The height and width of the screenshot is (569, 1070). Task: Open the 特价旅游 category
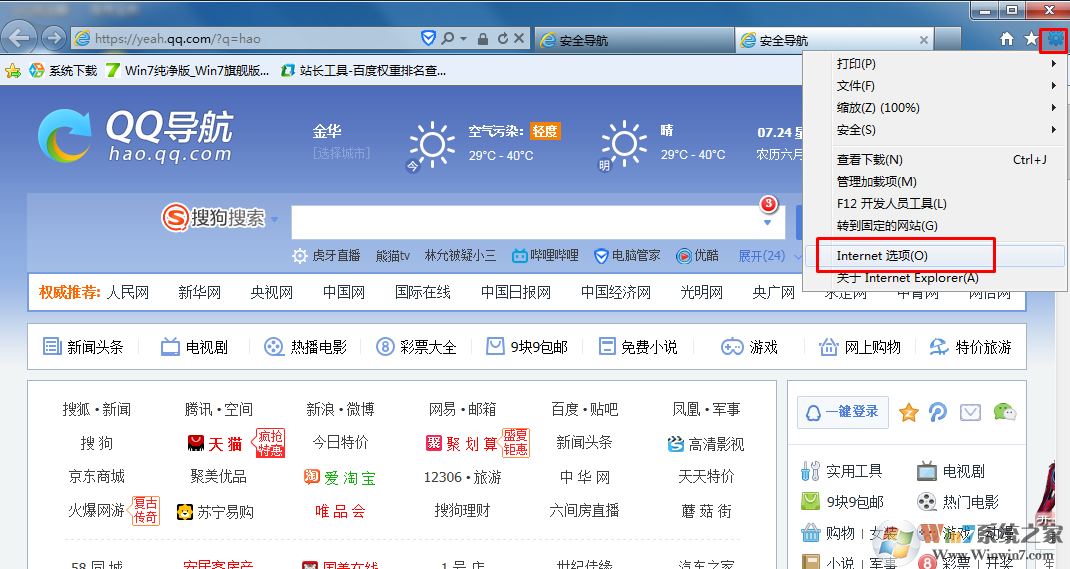click(x=970, y=347)
